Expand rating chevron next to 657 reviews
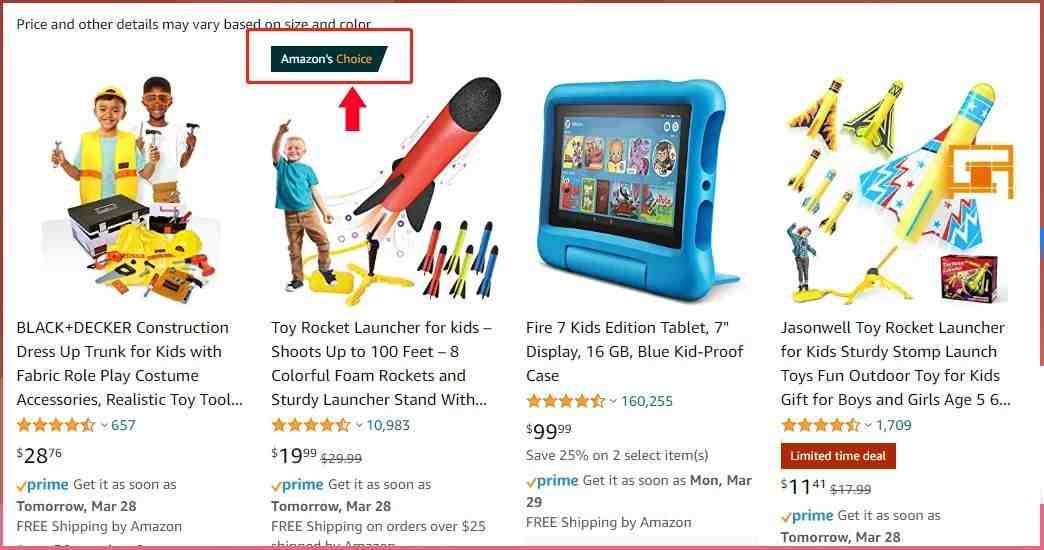Viewport: 1044px width, 550px height. (x=104, y=425)
